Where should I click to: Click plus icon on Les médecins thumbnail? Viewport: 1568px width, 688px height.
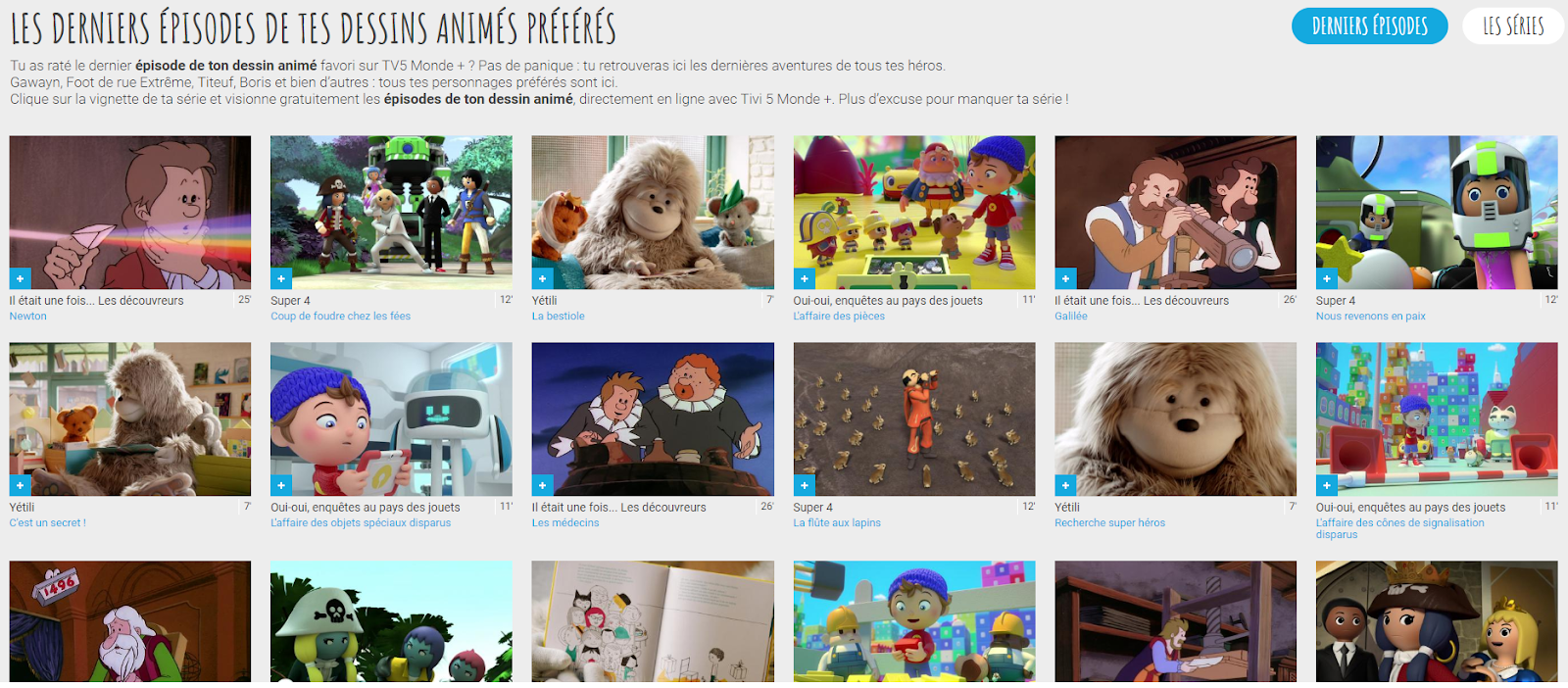click(542, 485)
